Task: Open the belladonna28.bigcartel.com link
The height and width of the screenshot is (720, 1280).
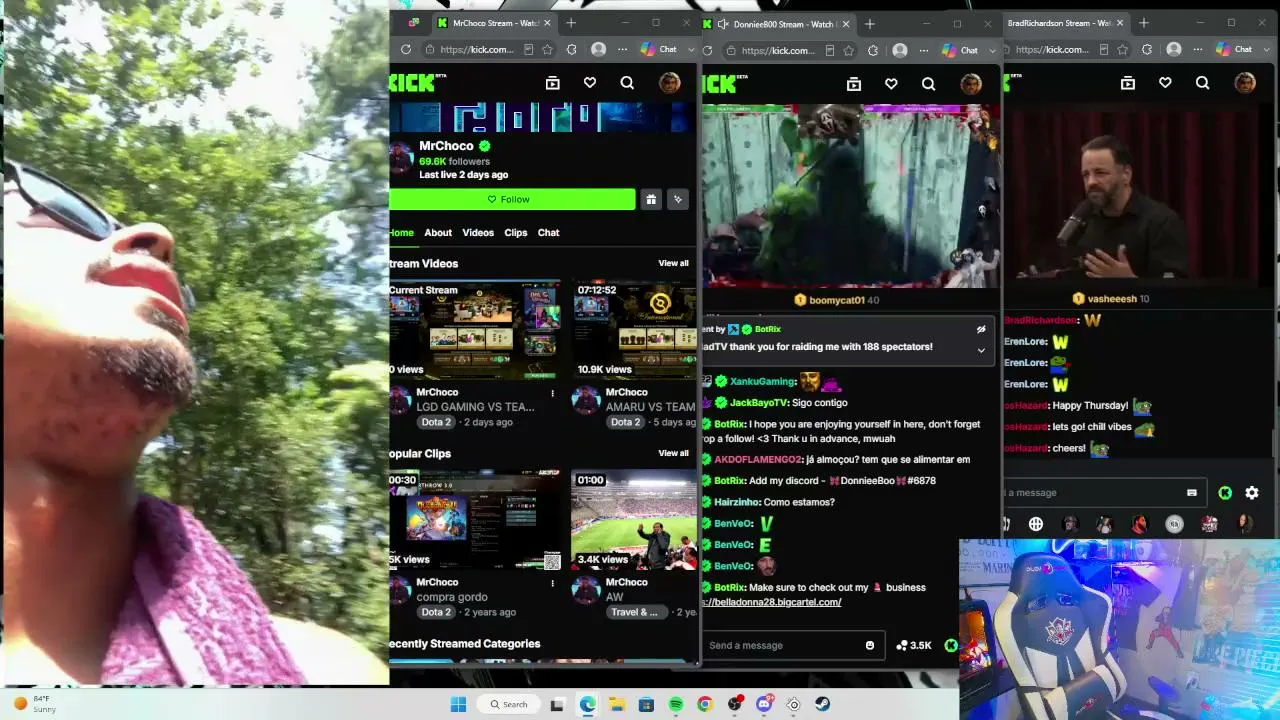Action: click(x=772, y=602)
